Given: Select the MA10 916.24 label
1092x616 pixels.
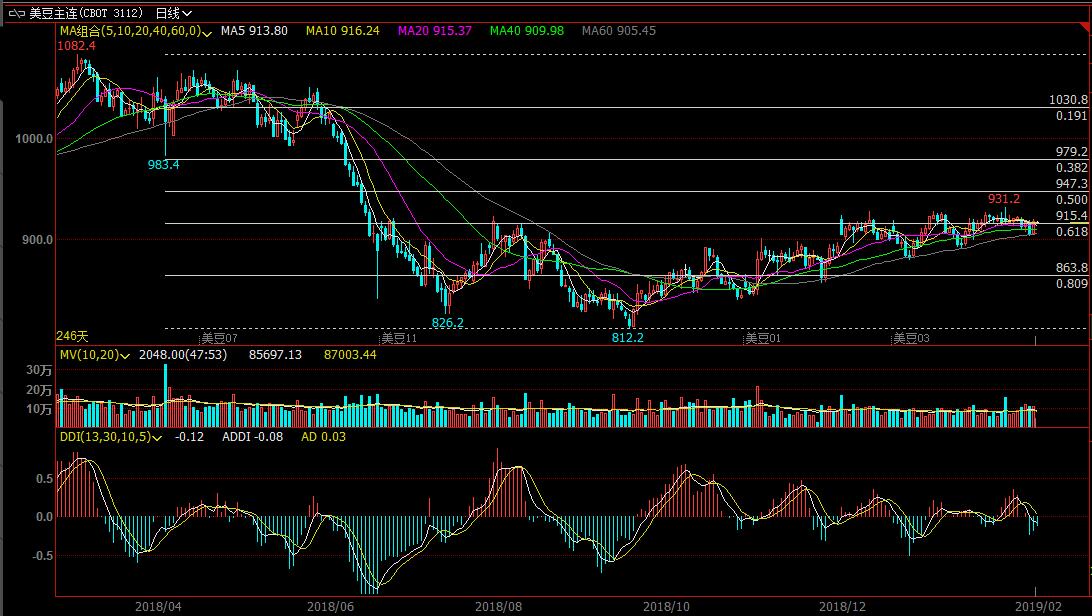Looking at the screenshot, I should pyautogui.click(x=342, y=31).
